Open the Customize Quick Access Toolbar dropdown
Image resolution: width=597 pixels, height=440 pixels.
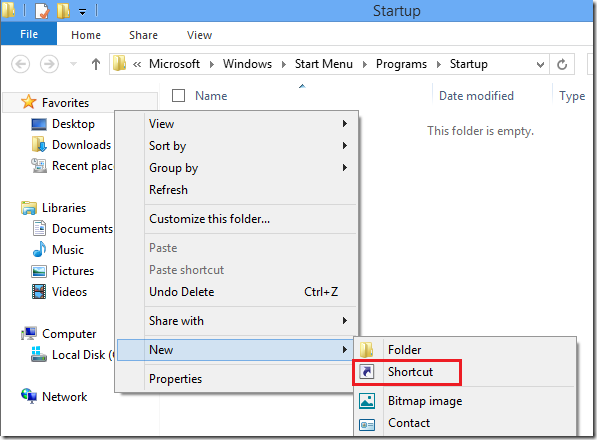tap(82, 12)
